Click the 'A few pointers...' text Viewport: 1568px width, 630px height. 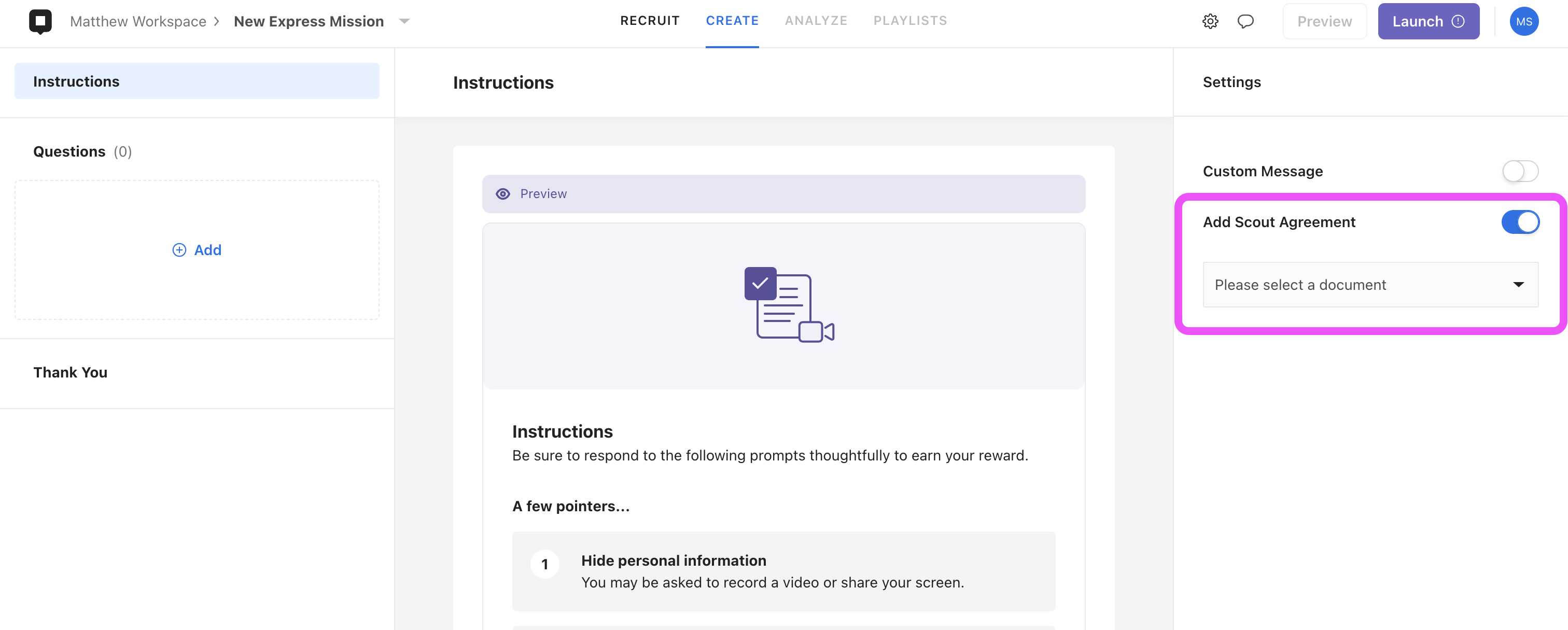tap(570, 507)
